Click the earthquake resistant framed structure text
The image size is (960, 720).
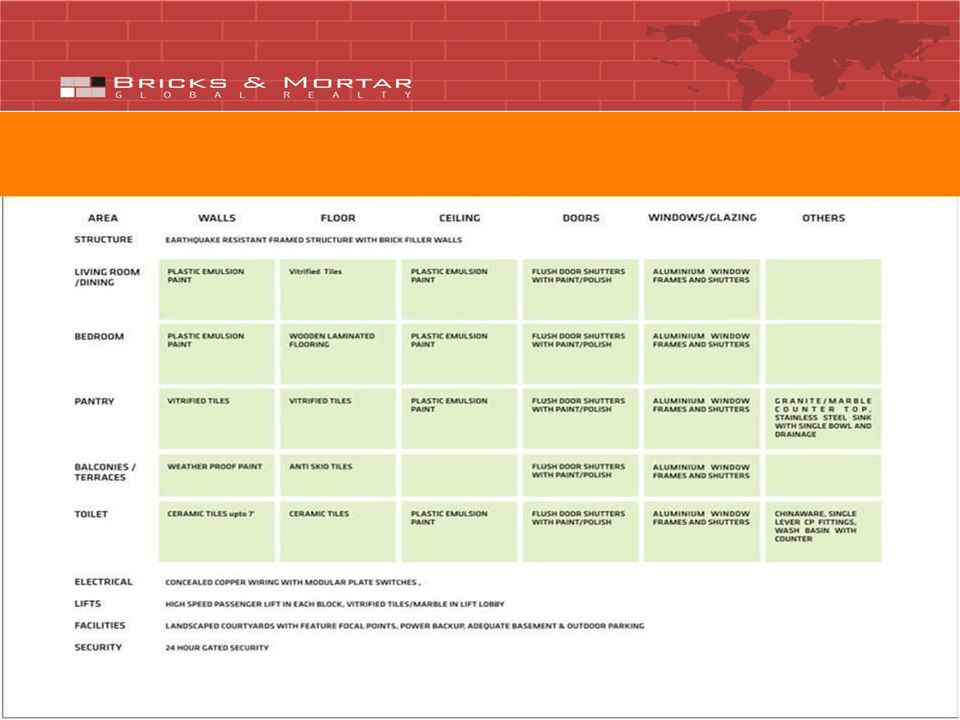click(x=313, y=240)
